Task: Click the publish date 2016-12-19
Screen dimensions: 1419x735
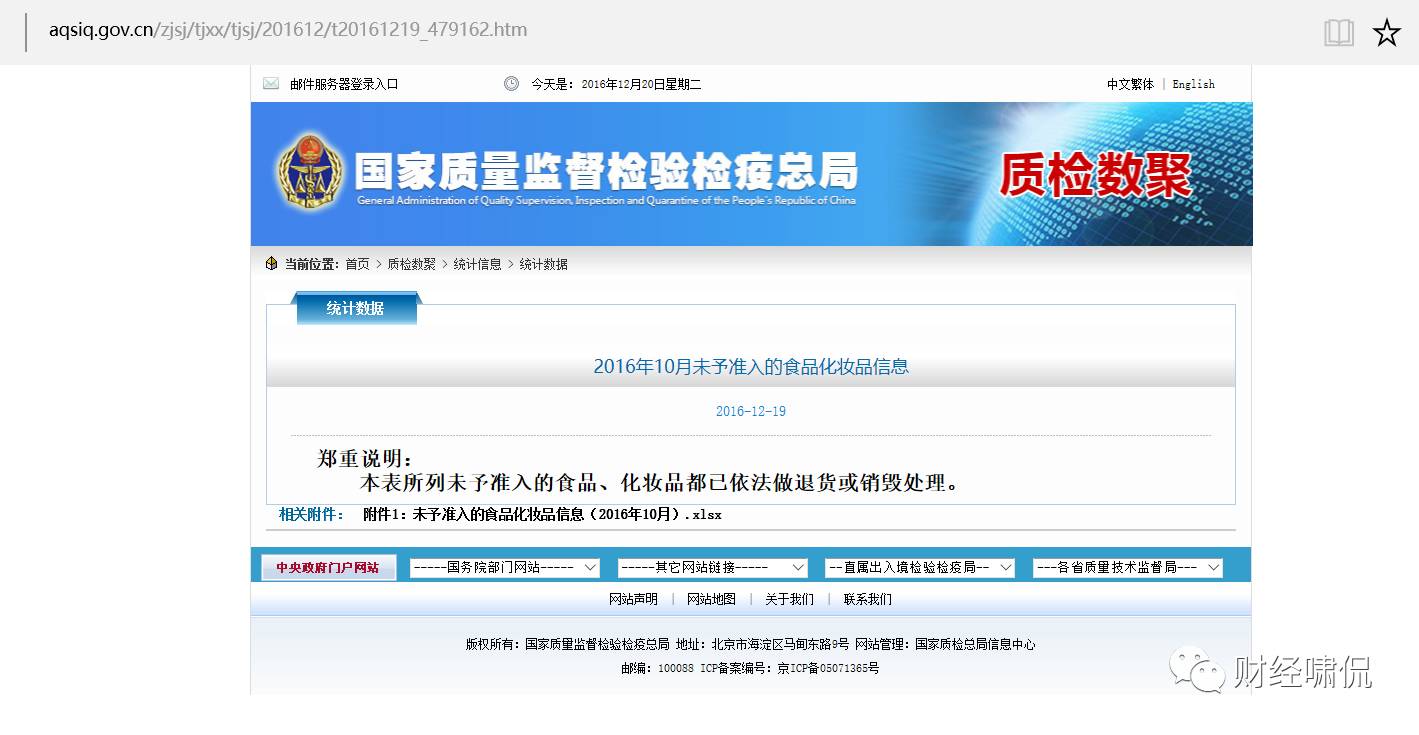Action: [751, 411]
